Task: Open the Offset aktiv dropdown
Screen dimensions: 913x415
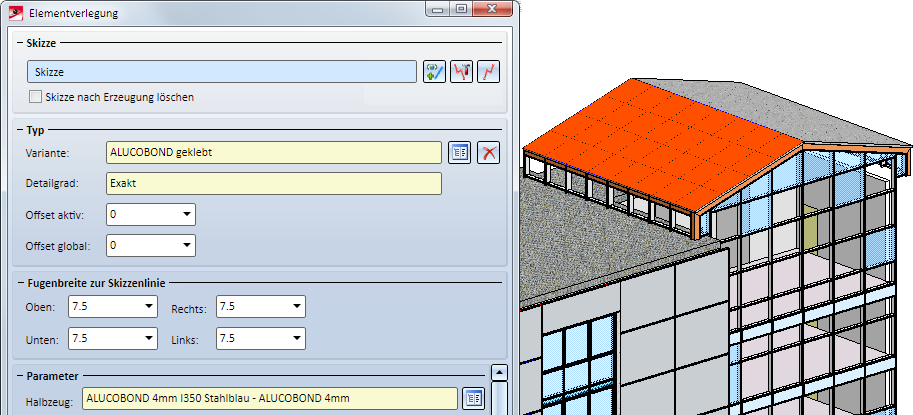Action: [187, 214]
